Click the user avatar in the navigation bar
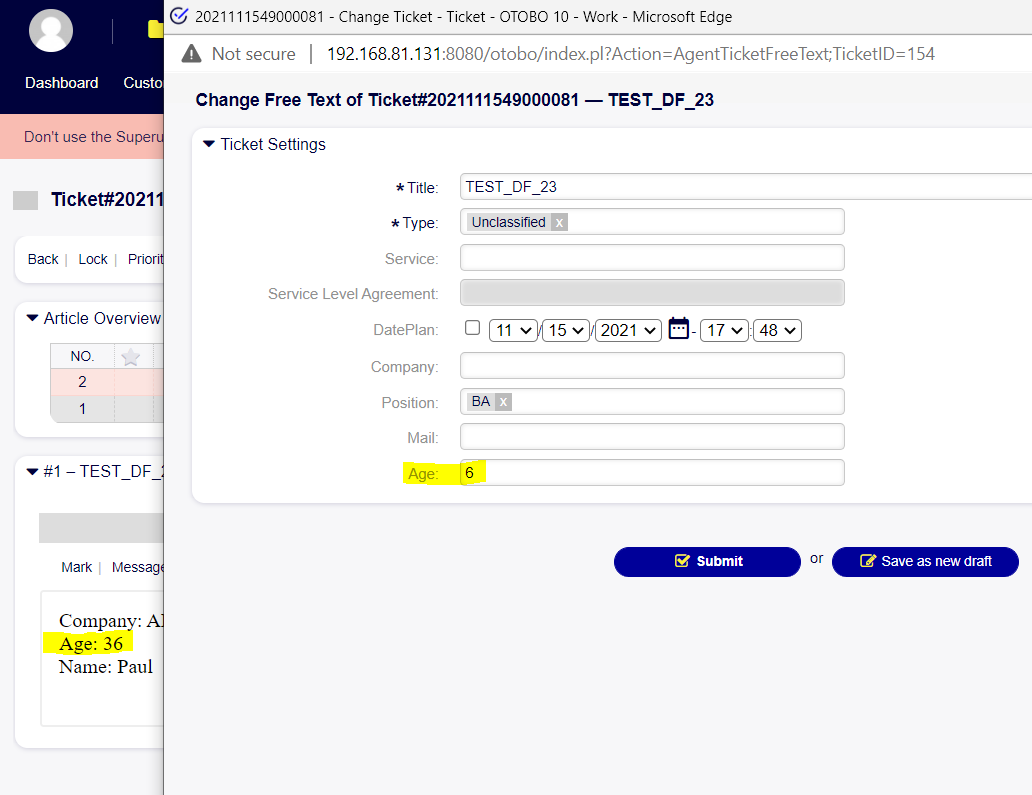The image size is (1032, 795). coord(51,31)
